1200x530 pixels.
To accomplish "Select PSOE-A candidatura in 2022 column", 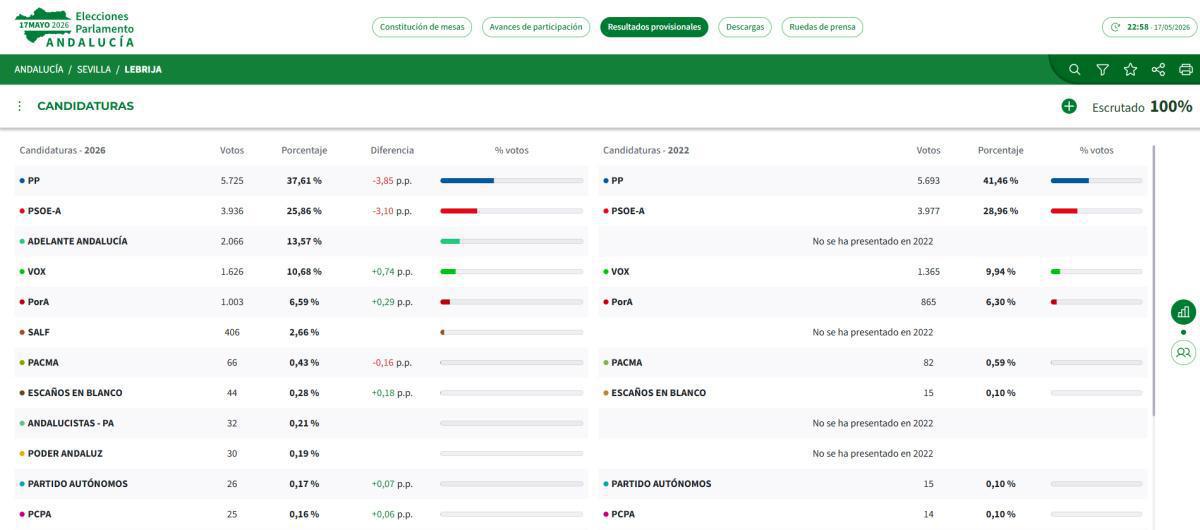I will pyautogui.click(x=628, y=211).
